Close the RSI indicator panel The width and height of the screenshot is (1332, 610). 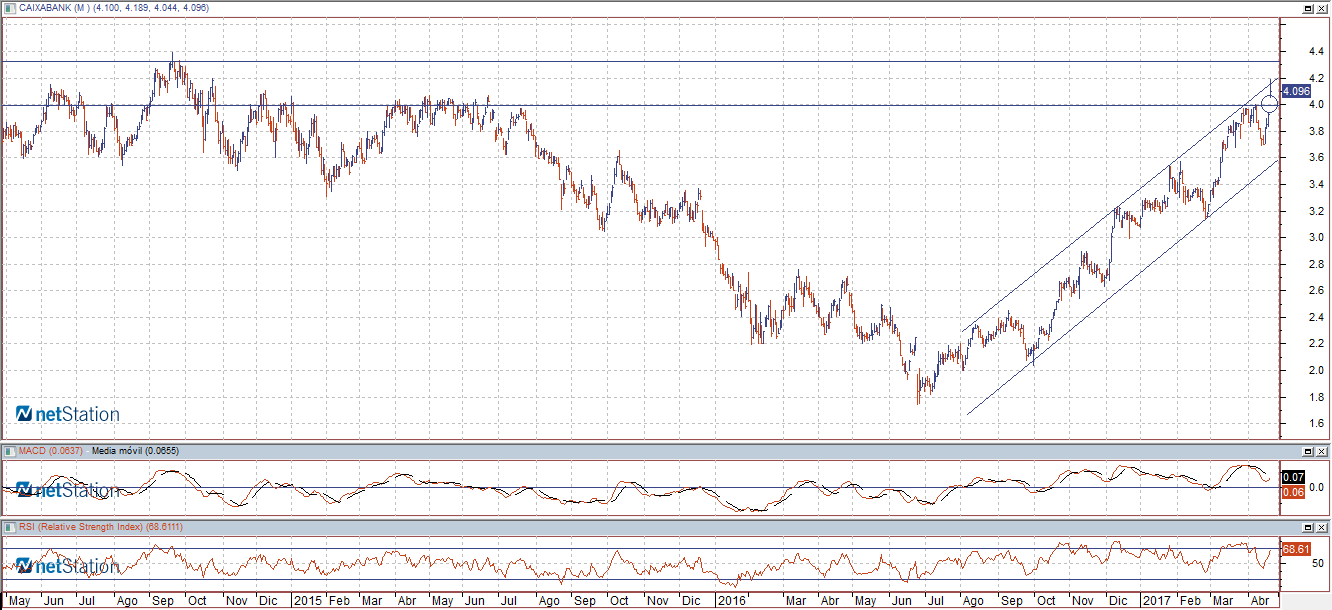1321,526
